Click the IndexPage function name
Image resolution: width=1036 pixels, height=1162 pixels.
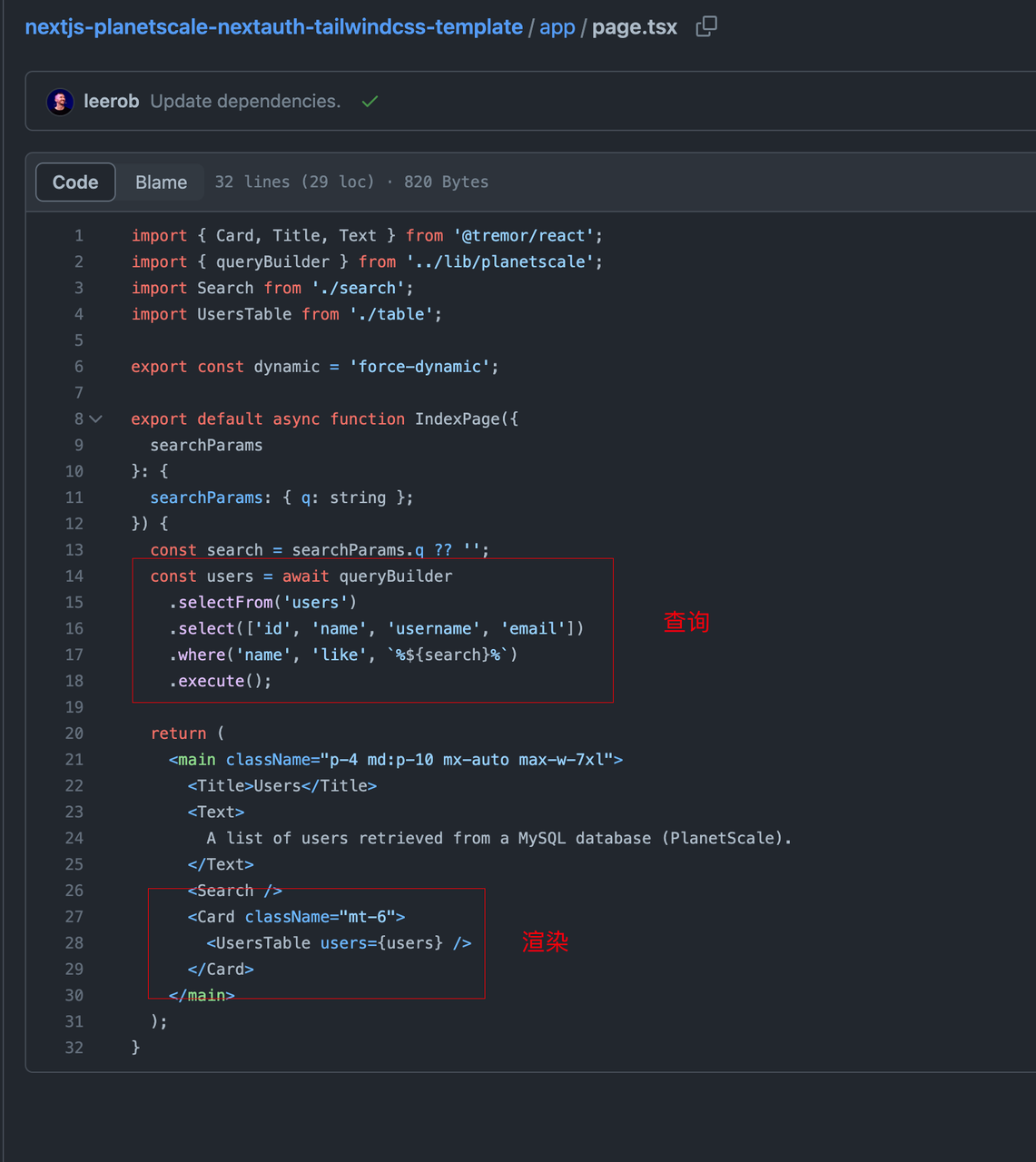[458, 419]
